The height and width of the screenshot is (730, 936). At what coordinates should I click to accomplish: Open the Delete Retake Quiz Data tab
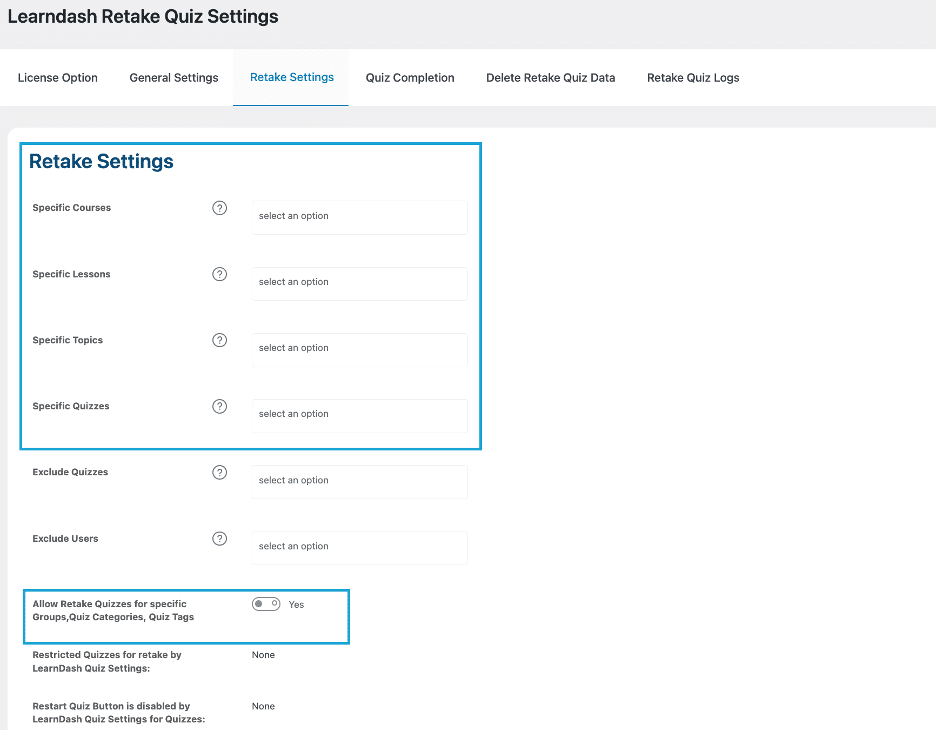point(550,78)
